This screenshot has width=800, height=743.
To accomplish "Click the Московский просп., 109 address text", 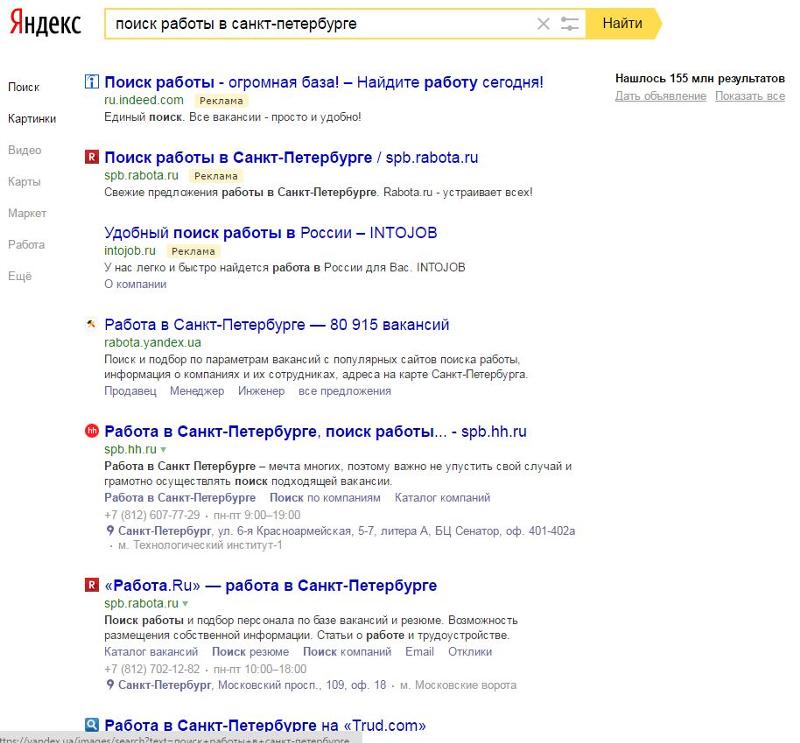I will 252,685.
